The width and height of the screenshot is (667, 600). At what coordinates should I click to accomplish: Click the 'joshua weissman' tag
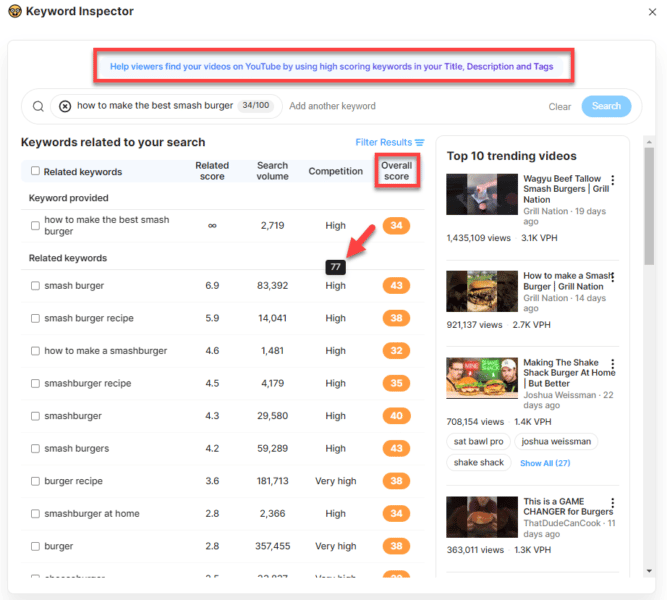[556, 441]
